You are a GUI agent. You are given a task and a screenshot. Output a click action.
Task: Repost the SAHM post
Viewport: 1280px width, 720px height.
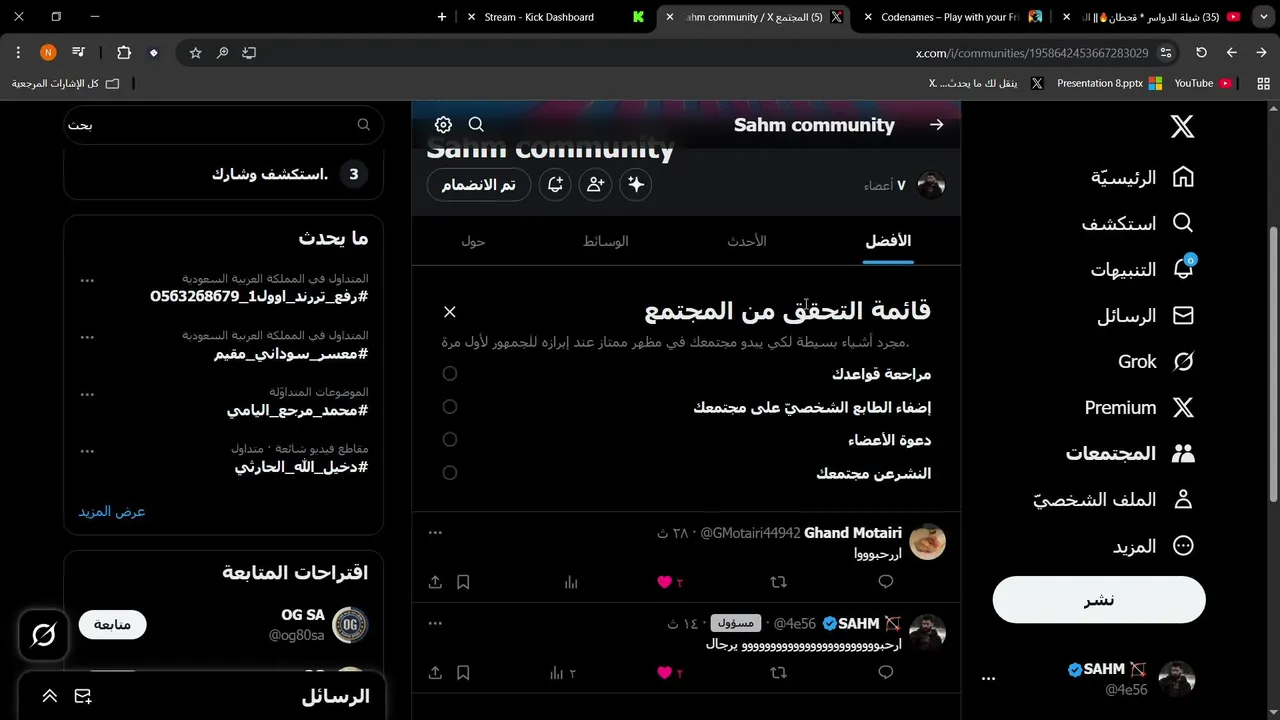778,673
